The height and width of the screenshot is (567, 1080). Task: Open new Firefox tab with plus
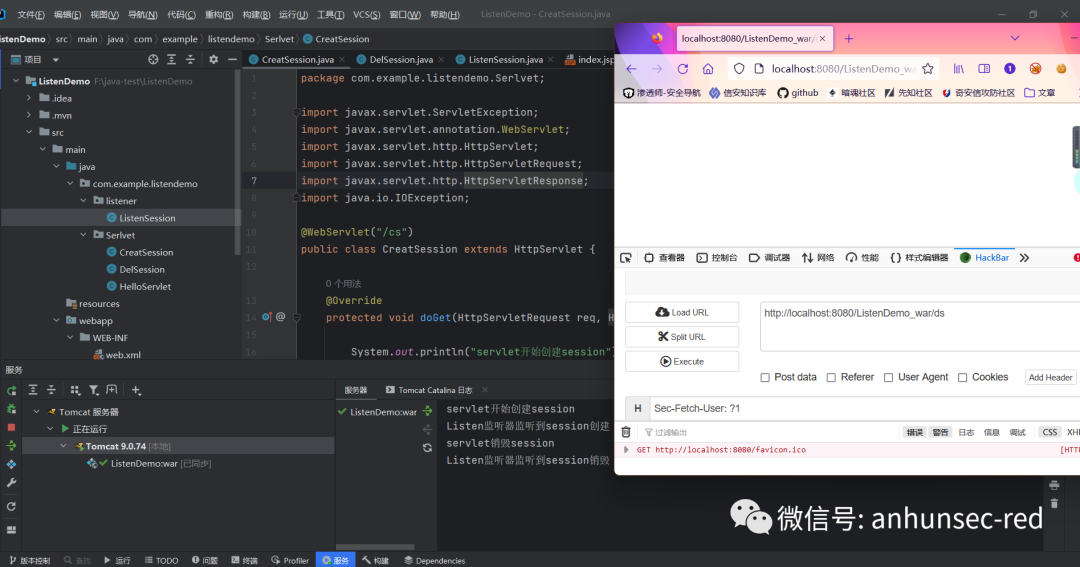[849, 39]
